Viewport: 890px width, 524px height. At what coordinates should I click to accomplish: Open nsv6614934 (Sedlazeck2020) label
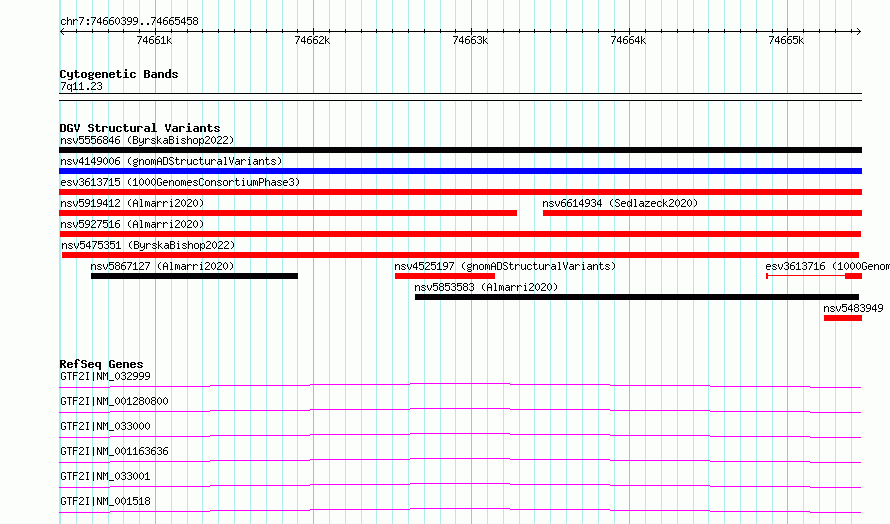pos(620,203)
